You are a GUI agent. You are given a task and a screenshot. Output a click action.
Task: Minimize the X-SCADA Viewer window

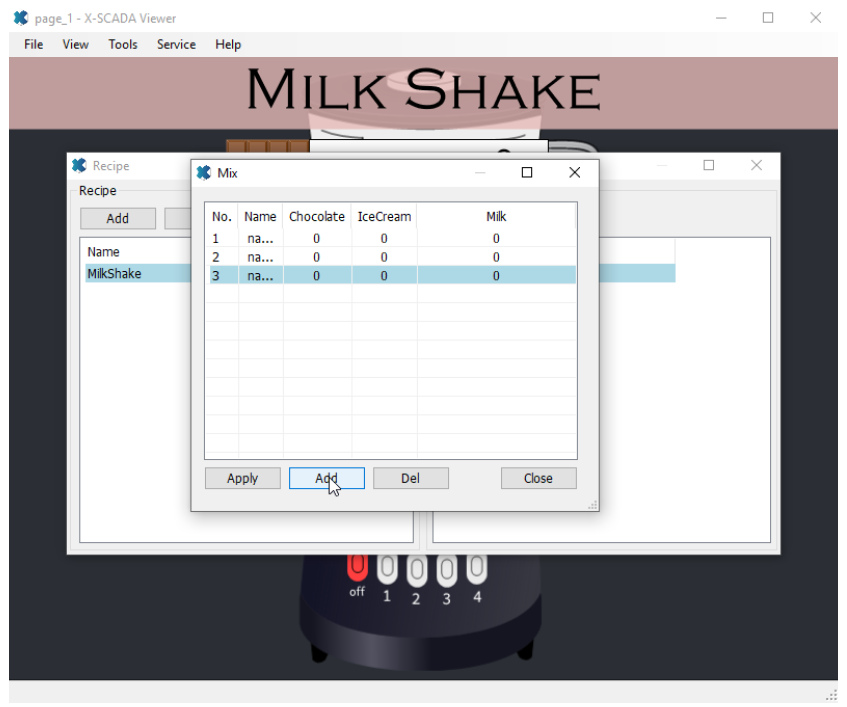pyautogui.click(x=721, y=18)
